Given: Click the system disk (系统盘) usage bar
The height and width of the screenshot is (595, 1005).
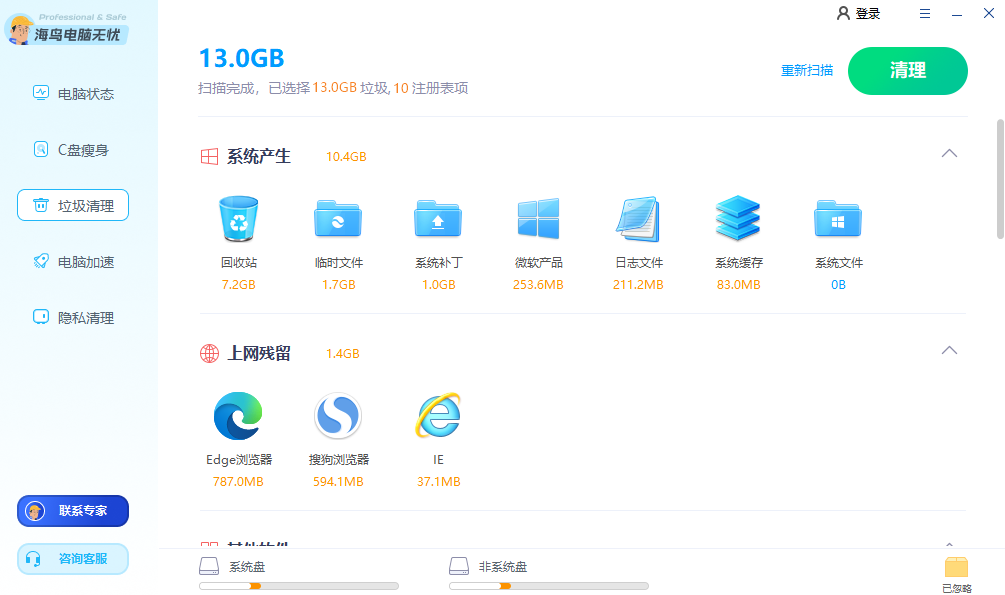Looking at the screenshot, I should coord(298,586).
